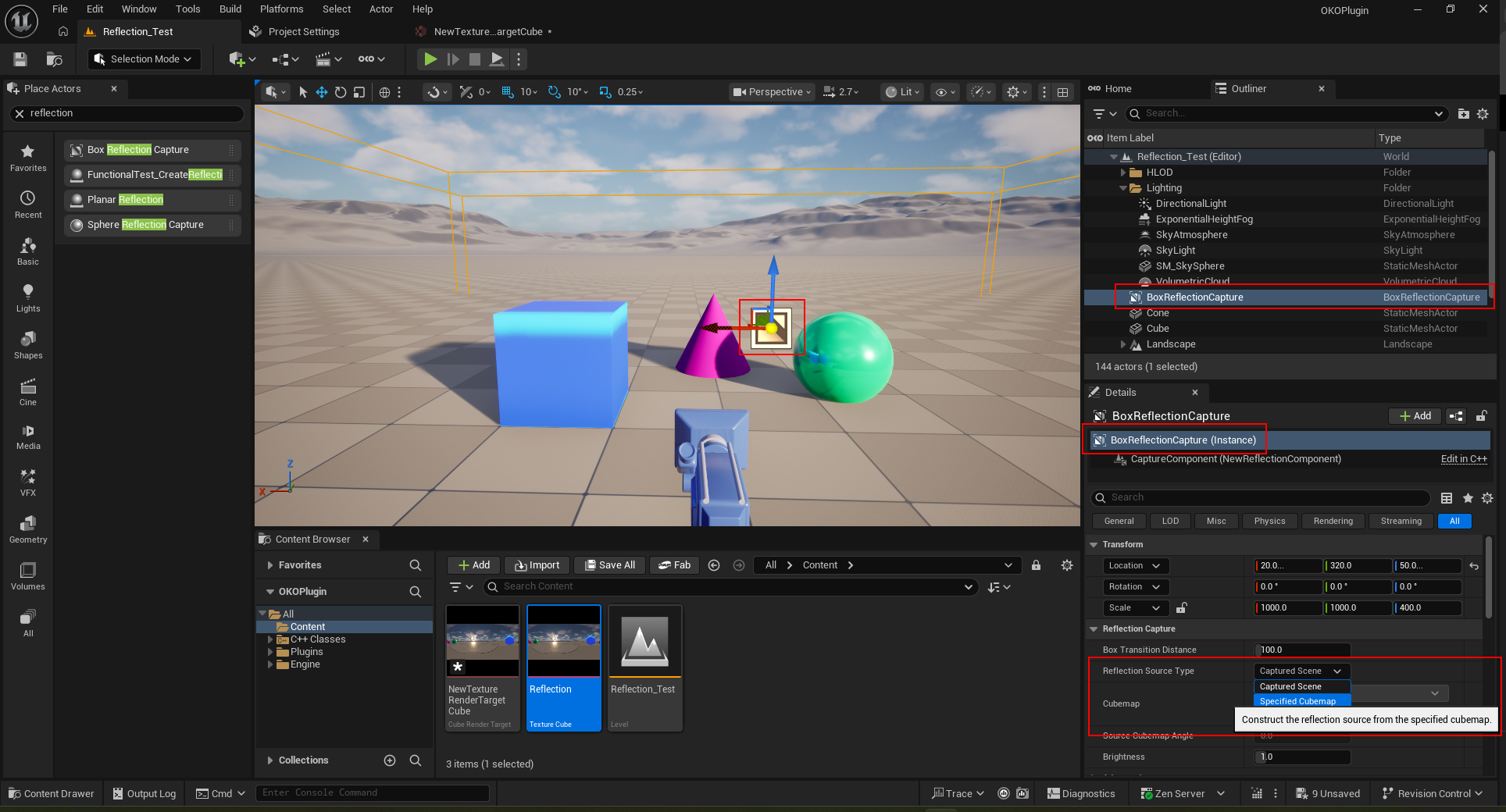
Task: Reset Location to default arrow
Action: (1474, 566)
